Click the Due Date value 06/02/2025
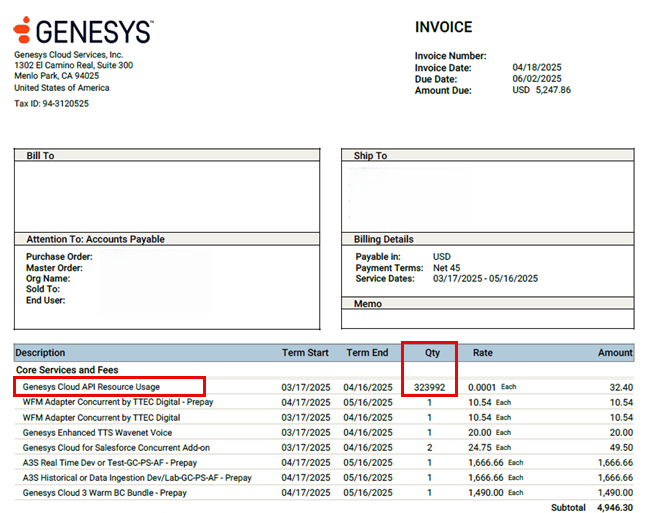 pyautogui.click(x=537, y=79)
